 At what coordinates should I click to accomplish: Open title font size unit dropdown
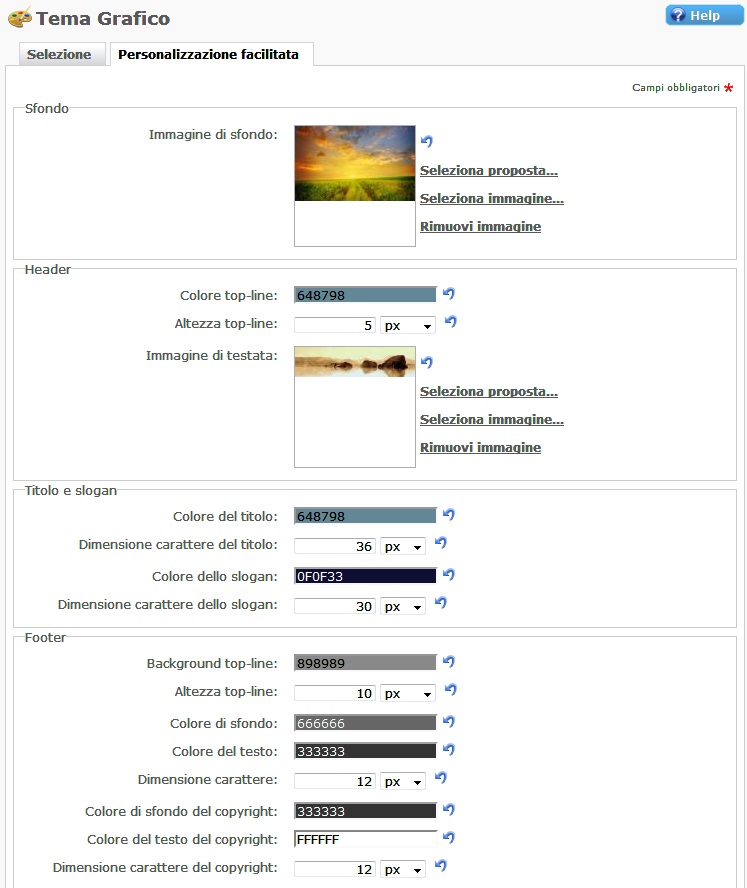(403, 547)
